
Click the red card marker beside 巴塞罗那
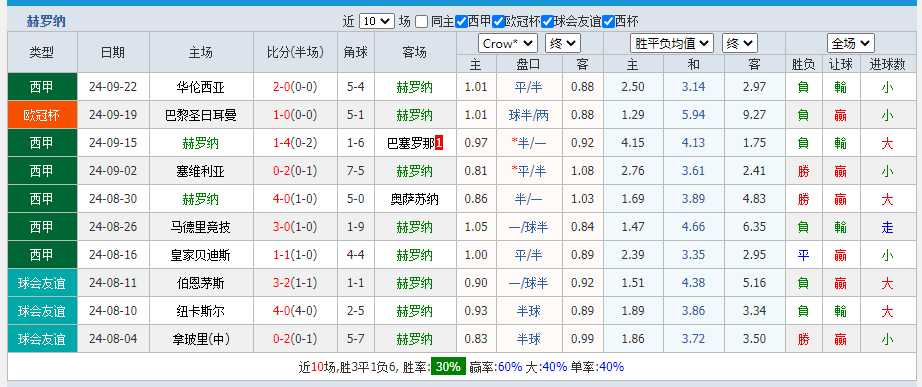click(439, 143)
